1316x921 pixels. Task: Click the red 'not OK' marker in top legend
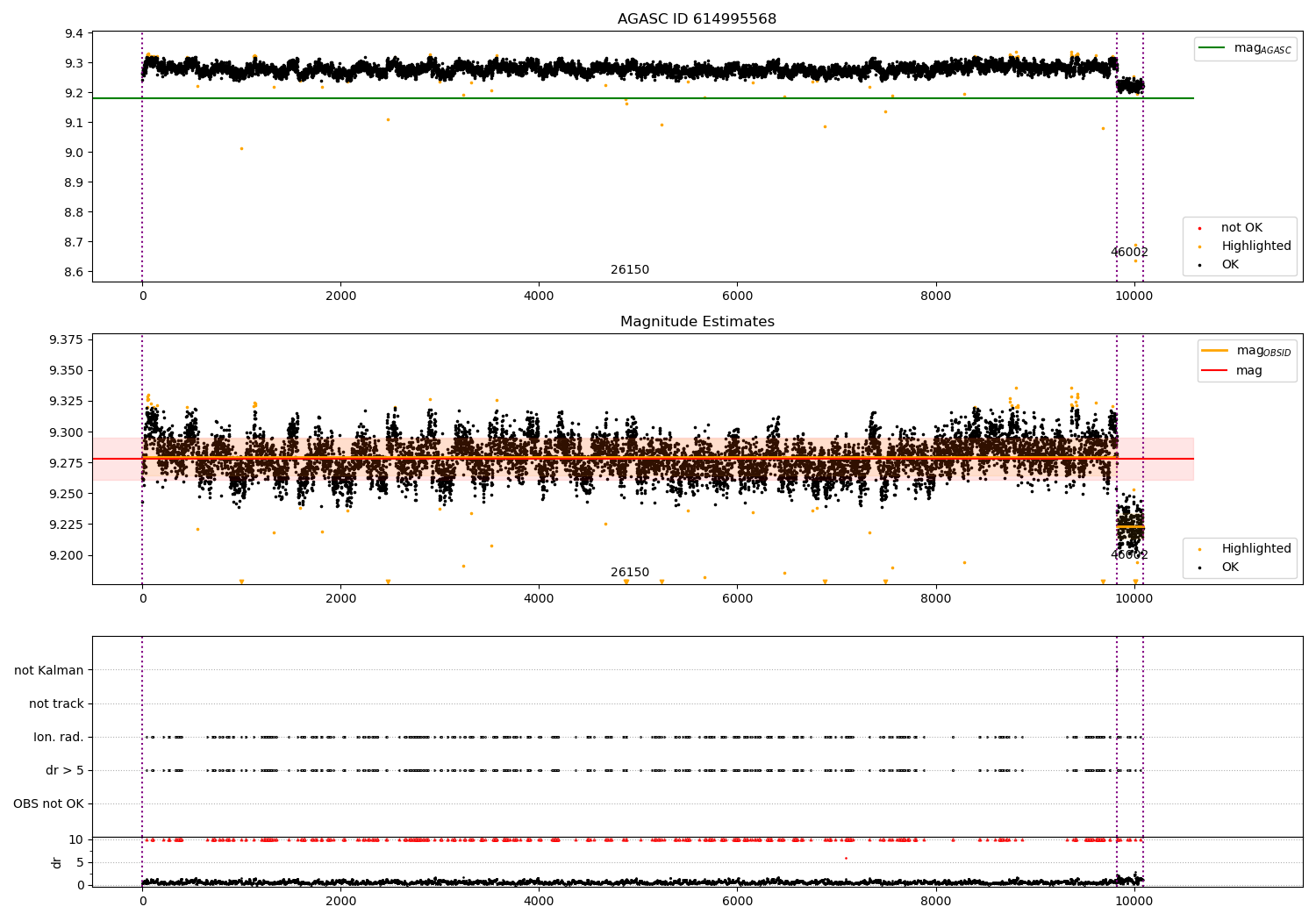(x=1199, y=228)
